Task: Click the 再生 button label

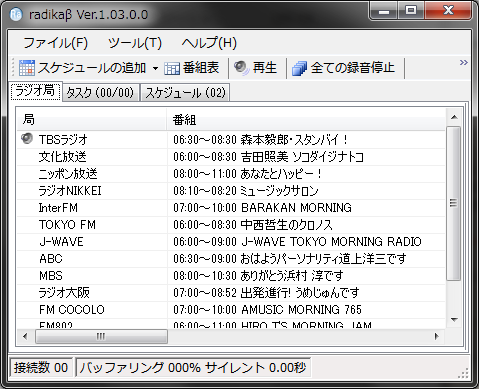Action: point(265,68)
